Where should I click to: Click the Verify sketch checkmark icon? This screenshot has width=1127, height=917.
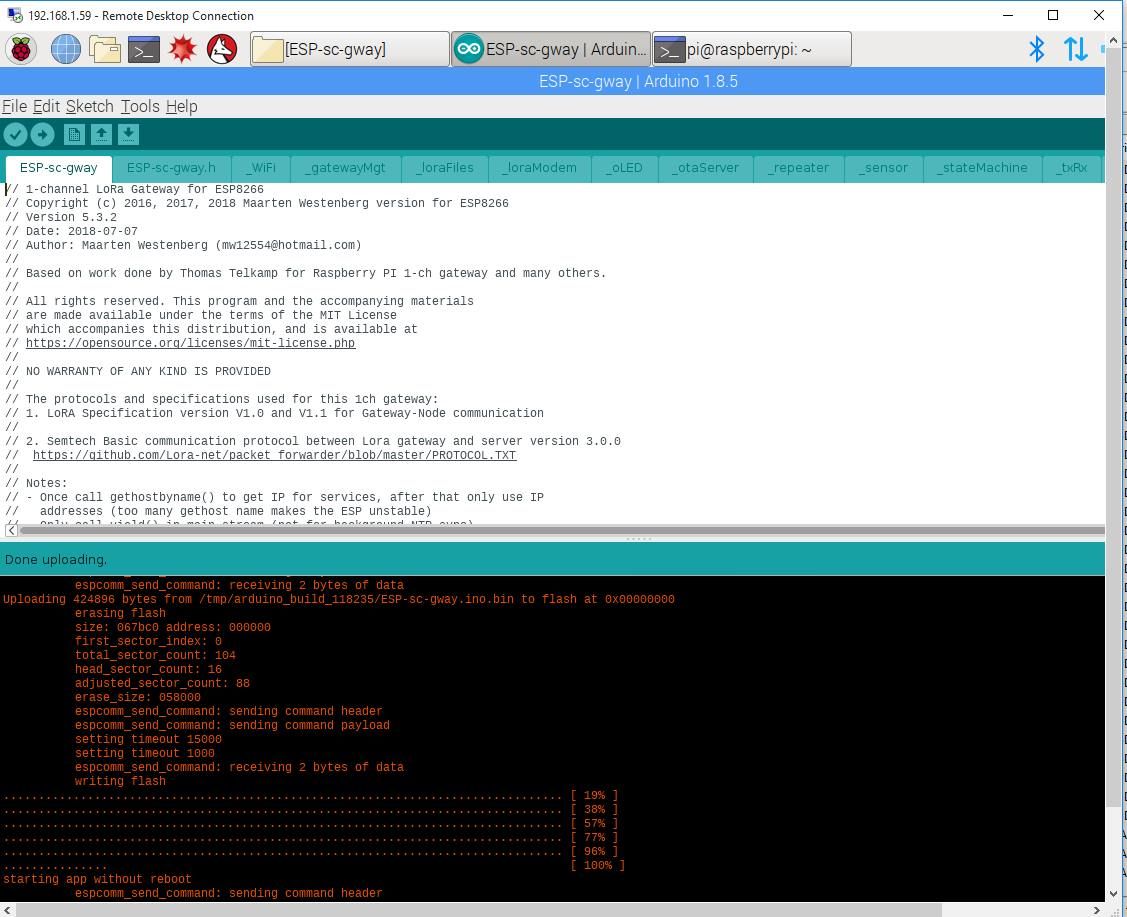(x=15, y=134)
